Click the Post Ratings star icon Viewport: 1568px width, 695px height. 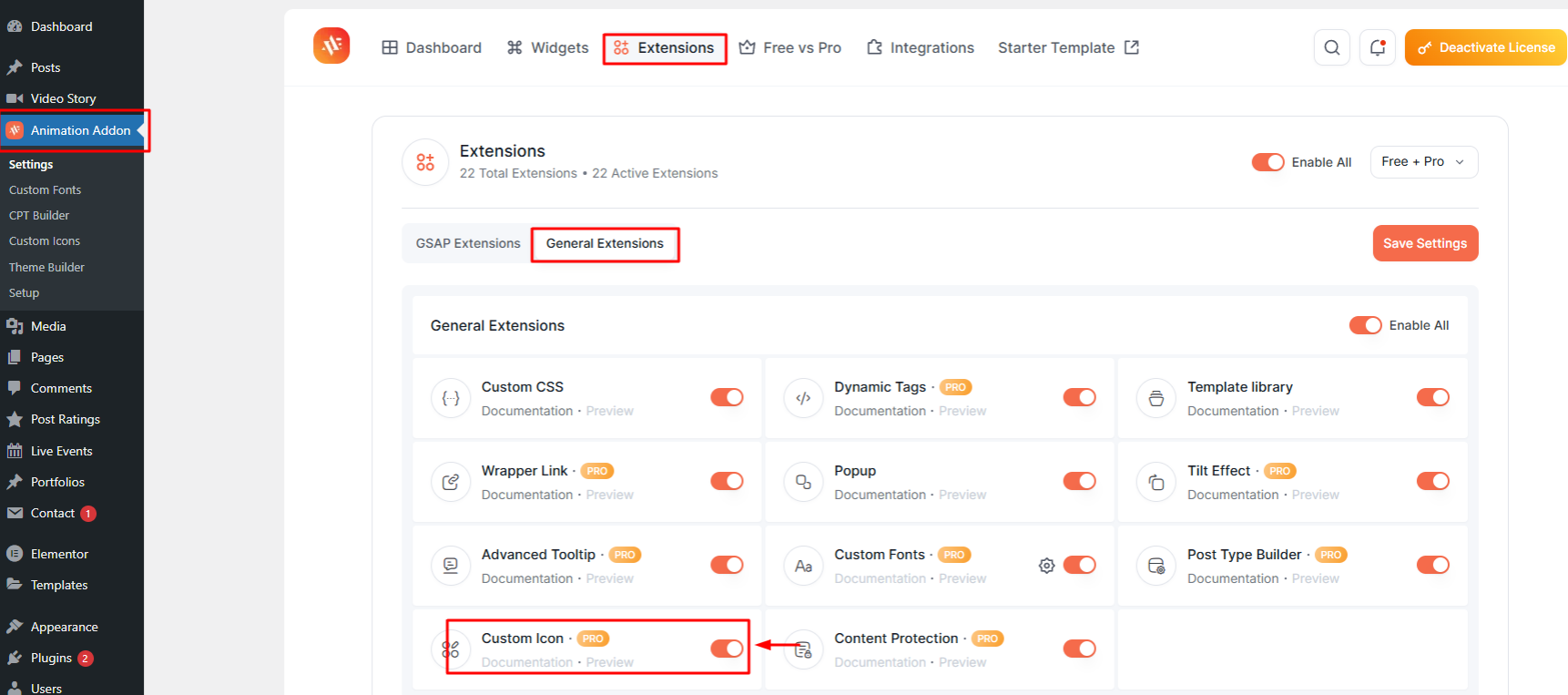(15, 419)
